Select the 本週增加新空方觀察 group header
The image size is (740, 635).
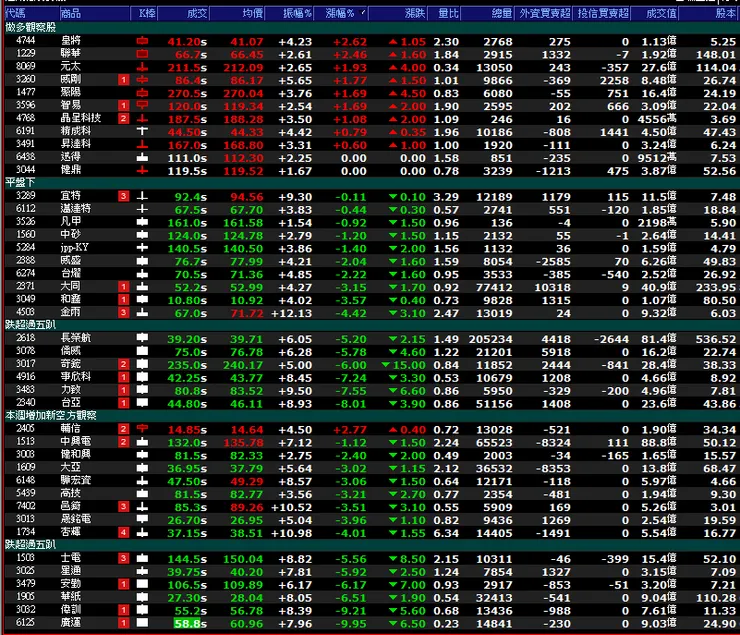pyautogui.click(x=50, y=416)
